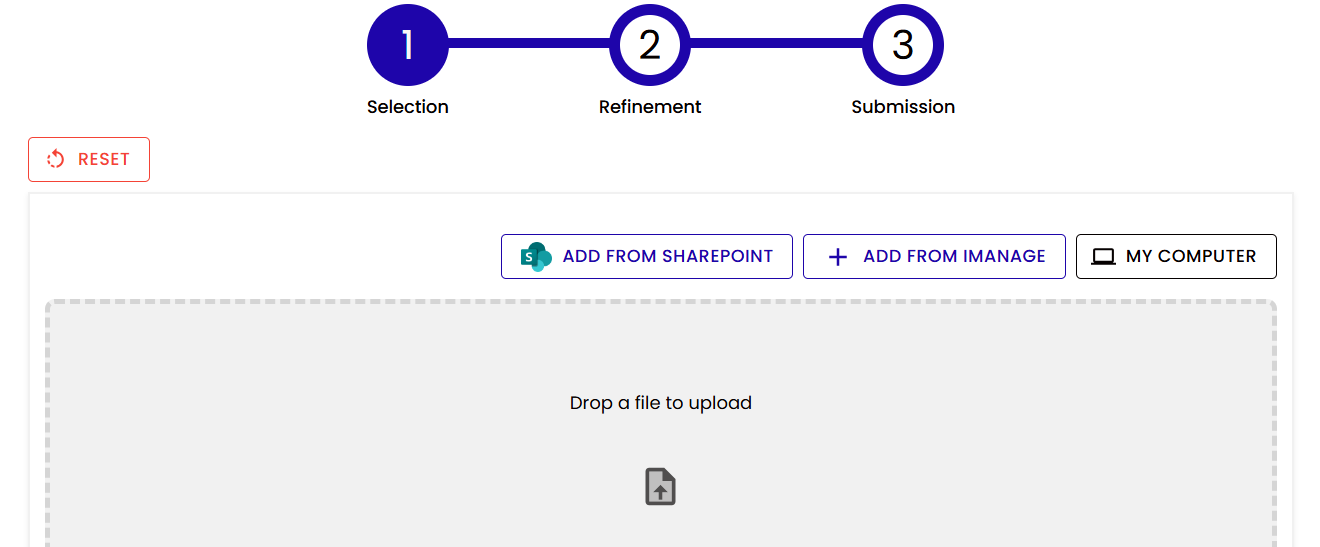The image size is (1320, 547).
Task: Click the laptop icon on My Computer
Action: point(1103,257)
